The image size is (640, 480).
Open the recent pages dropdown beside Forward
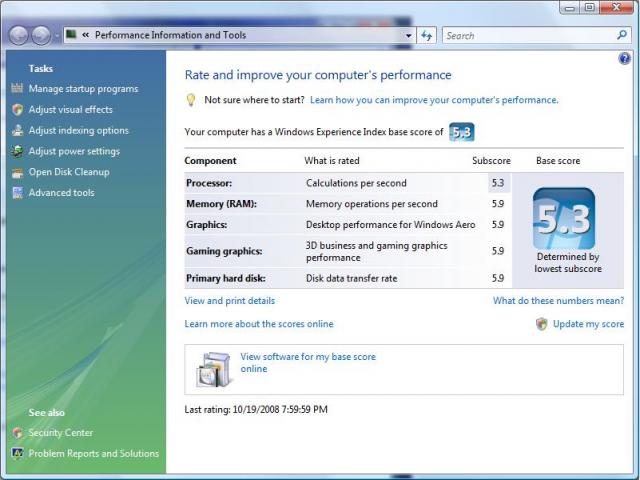[x=56, y=36]
